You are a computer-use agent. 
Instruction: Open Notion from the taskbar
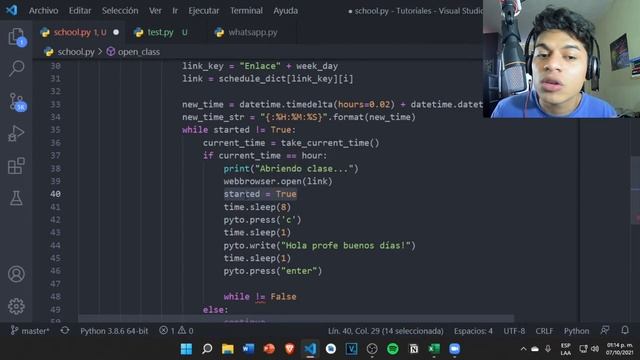click(x=413, y=349)
